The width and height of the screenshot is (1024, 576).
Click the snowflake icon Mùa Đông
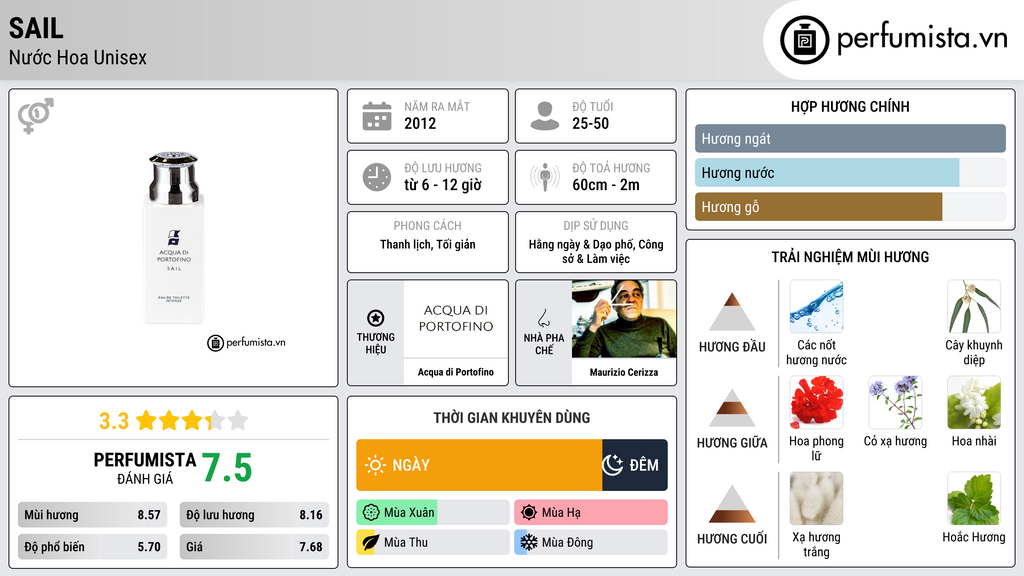pyautogui.click(x=528, y=542)
